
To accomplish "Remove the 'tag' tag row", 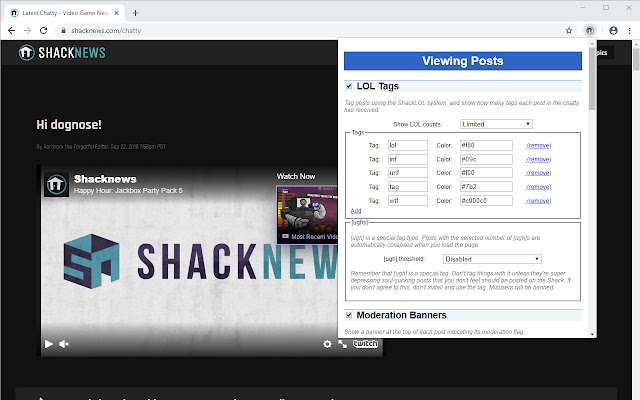I will tap(538, 187).
